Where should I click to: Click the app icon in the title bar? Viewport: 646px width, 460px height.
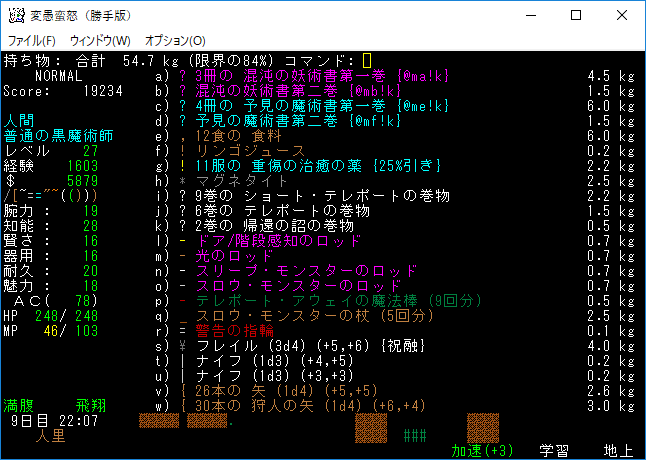pyautogui.click(x=15, y=15)
